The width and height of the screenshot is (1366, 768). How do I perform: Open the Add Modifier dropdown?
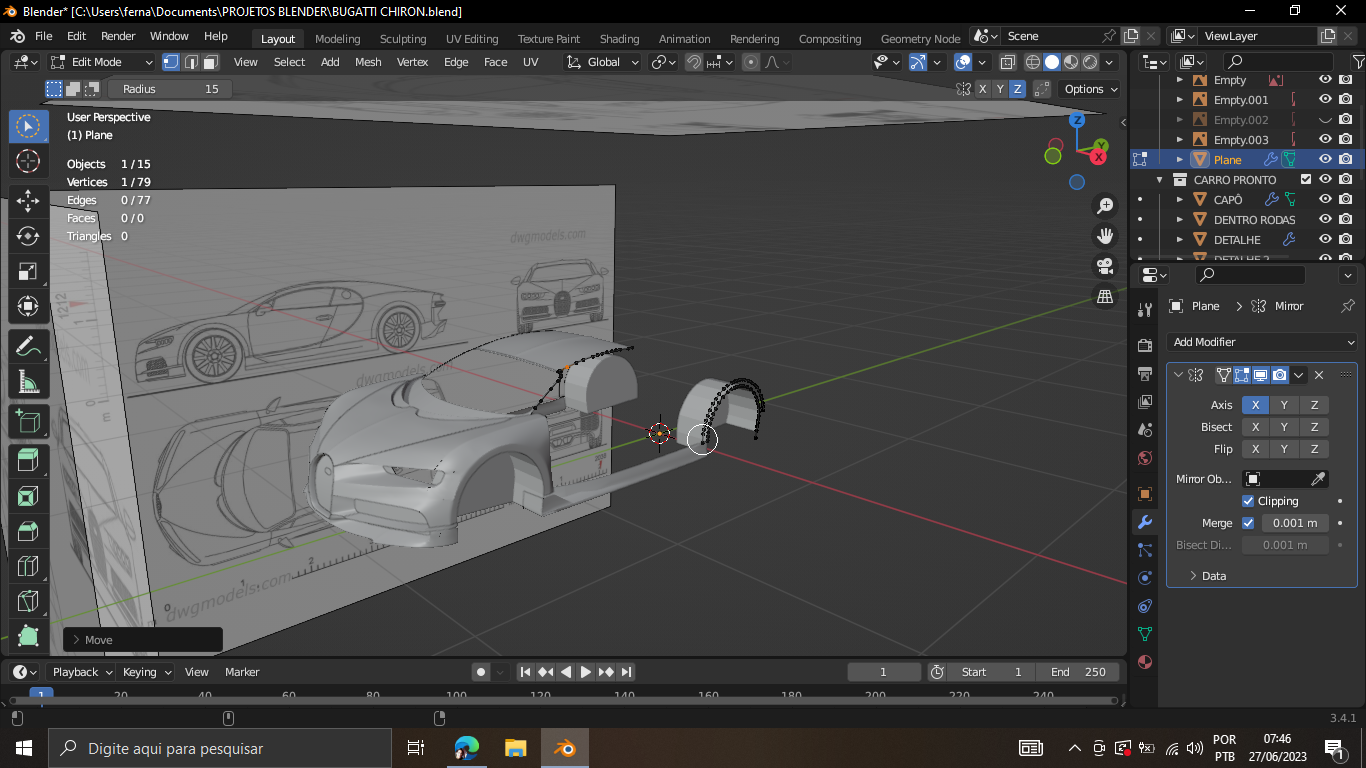[1262, 342]
